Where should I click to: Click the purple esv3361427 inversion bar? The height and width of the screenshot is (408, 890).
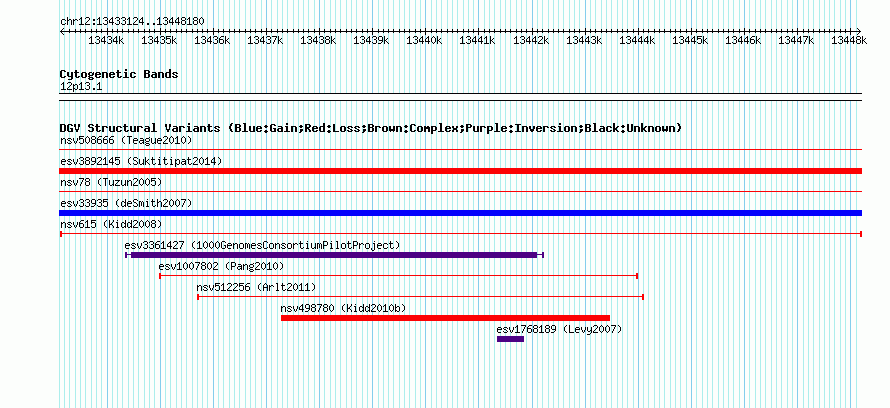coord(334,255)
